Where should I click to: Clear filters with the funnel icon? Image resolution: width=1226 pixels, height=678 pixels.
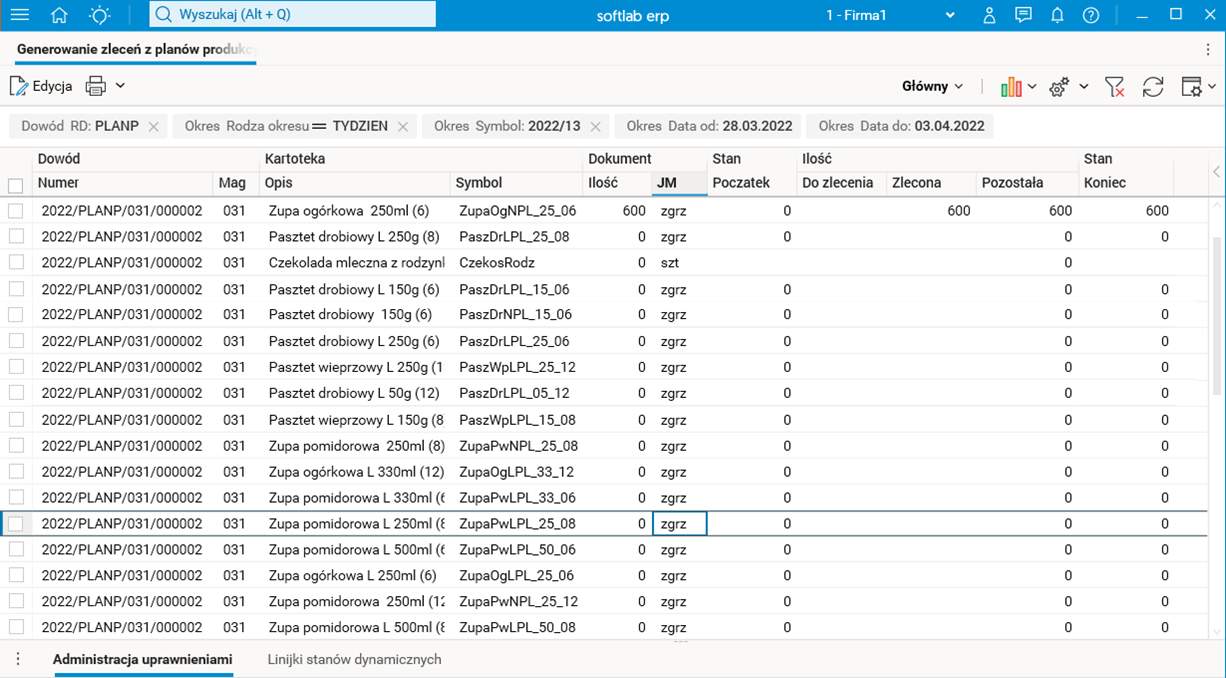[1114, 87]
